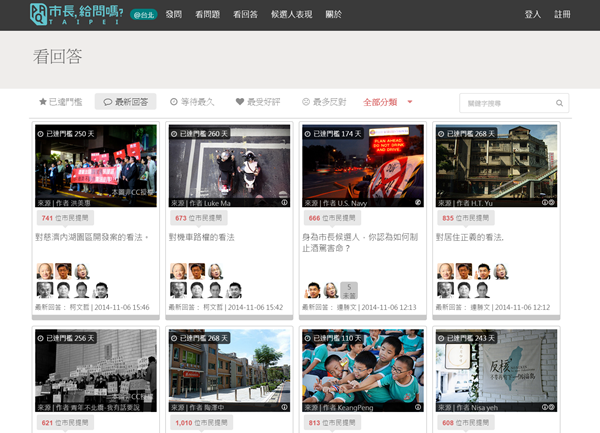Click the 市長,給問嗎 site logo
The height and width of the screenshot is (433, 600).
(x=77, y=14)
